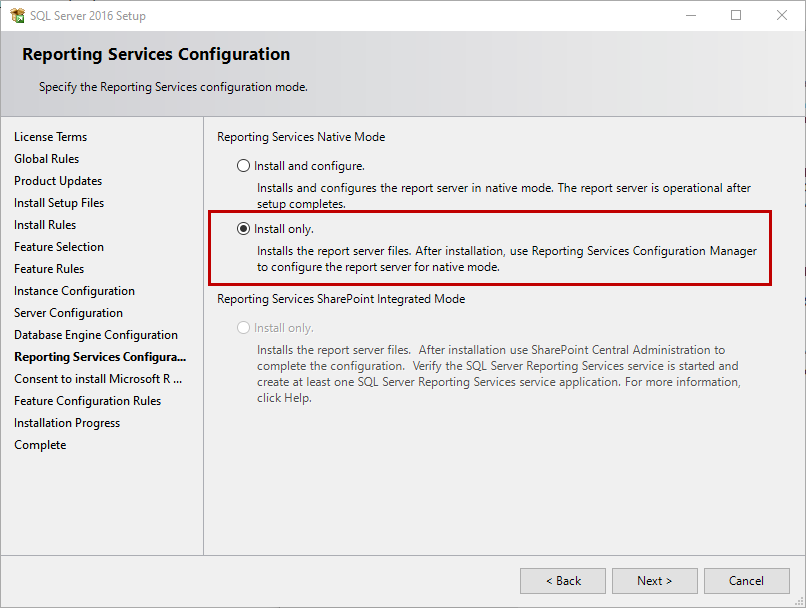Select Instance Configuration in the step list

74,291
